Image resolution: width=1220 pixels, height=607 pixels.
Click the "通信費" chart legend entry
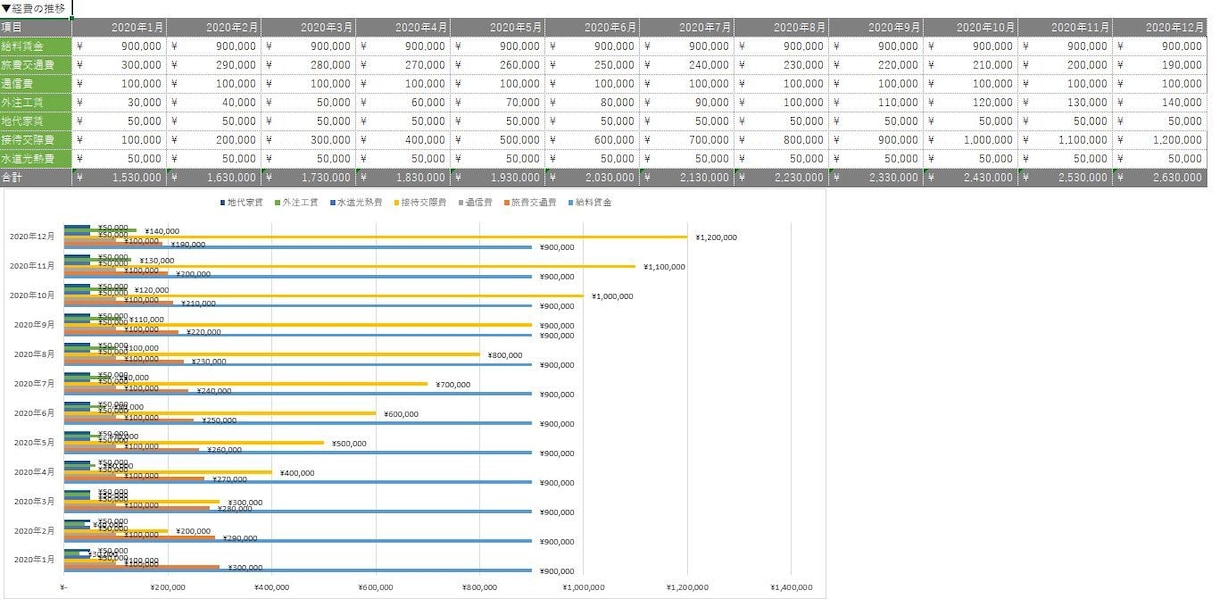click(477, 203)
